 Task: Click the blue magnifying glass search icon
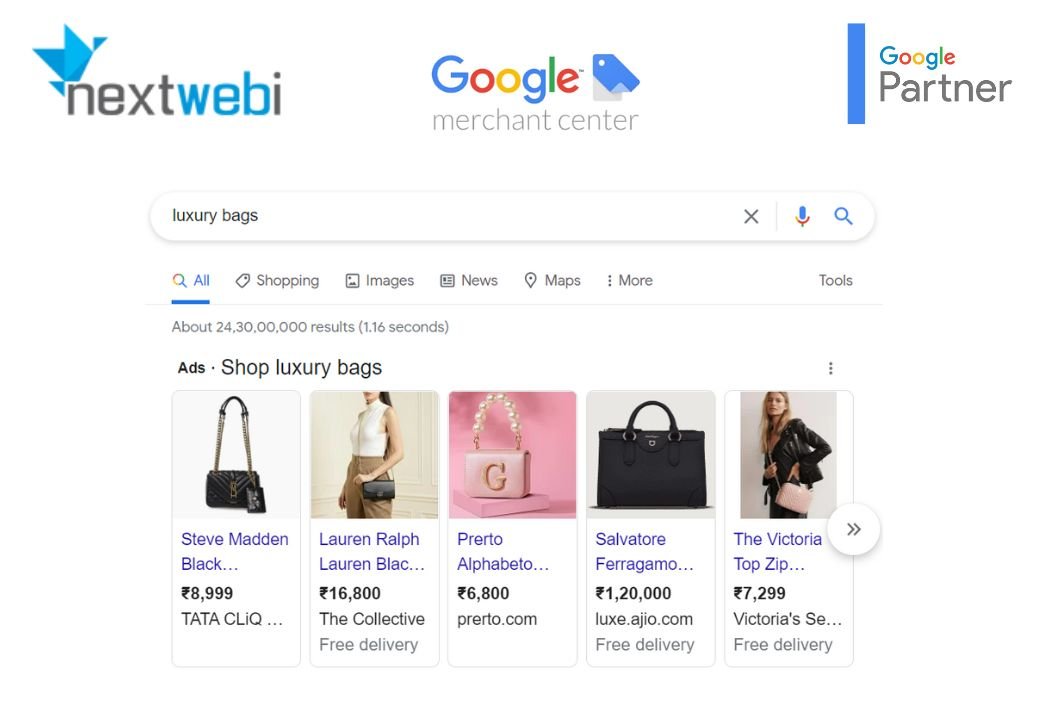(x=843, y=216)
